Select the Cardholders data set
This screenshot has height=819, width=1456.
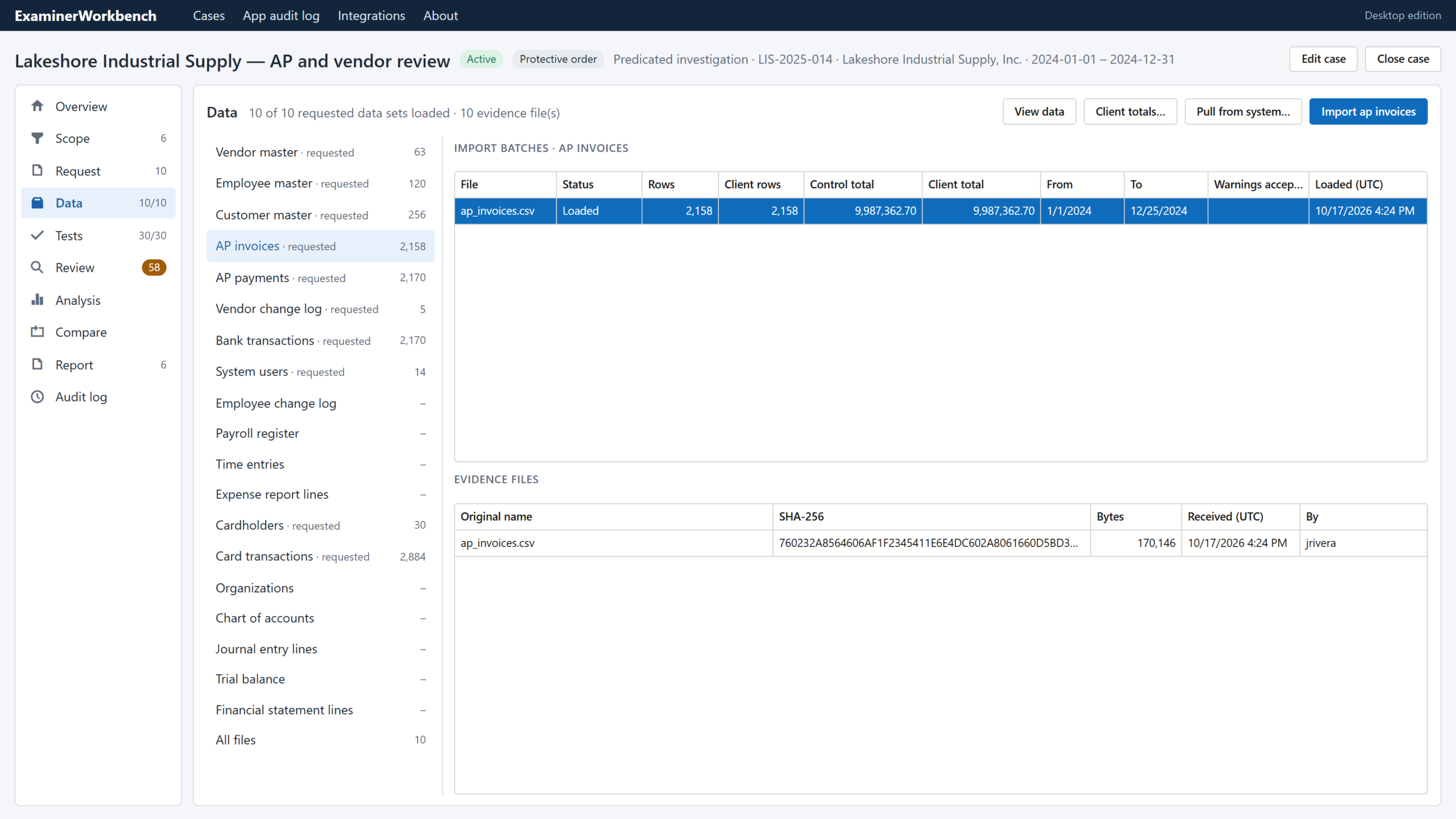tap(321, 526)
